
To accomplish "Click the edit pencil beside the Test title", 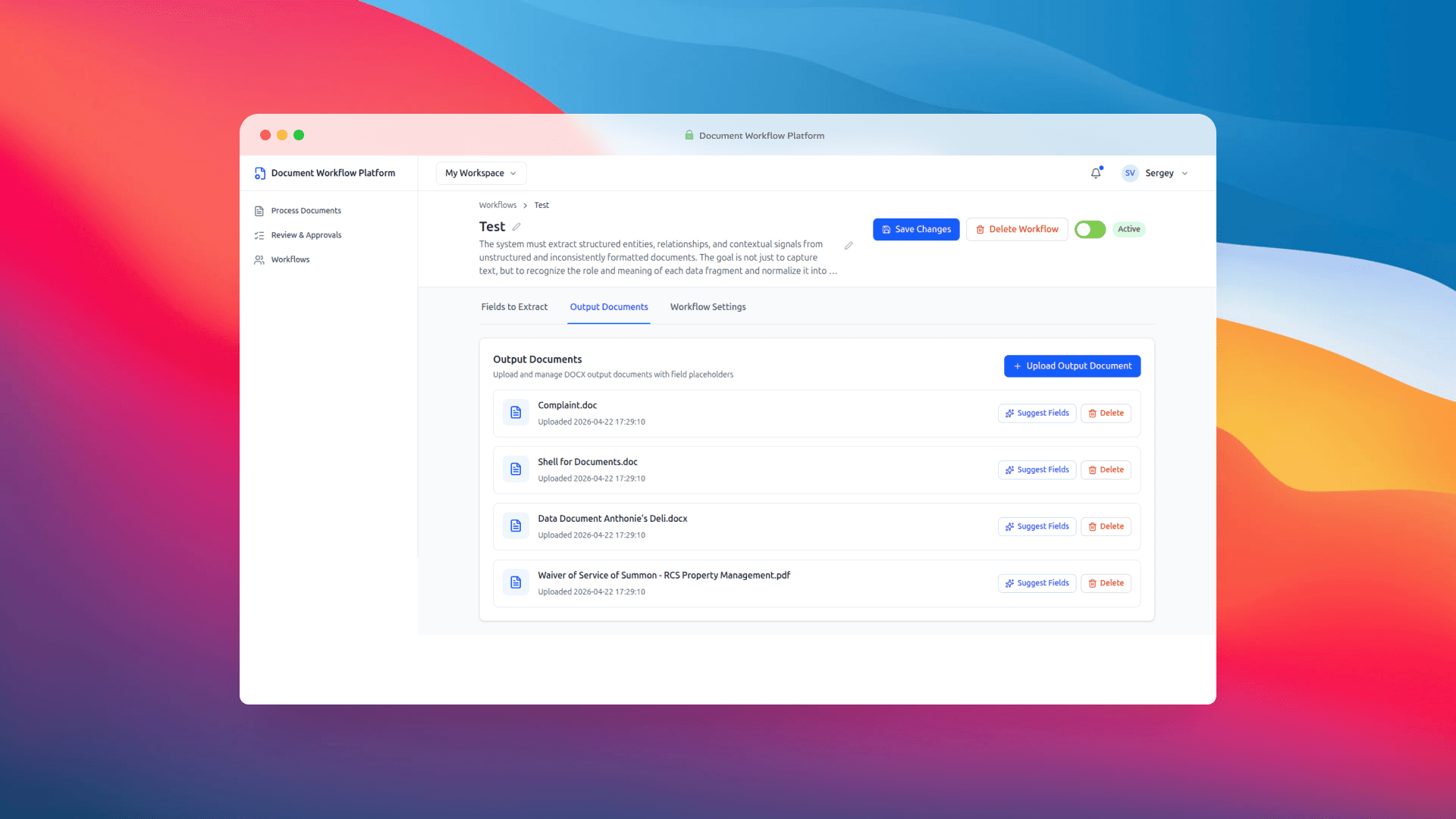I will pyautogui.click(x=516, y=226).
